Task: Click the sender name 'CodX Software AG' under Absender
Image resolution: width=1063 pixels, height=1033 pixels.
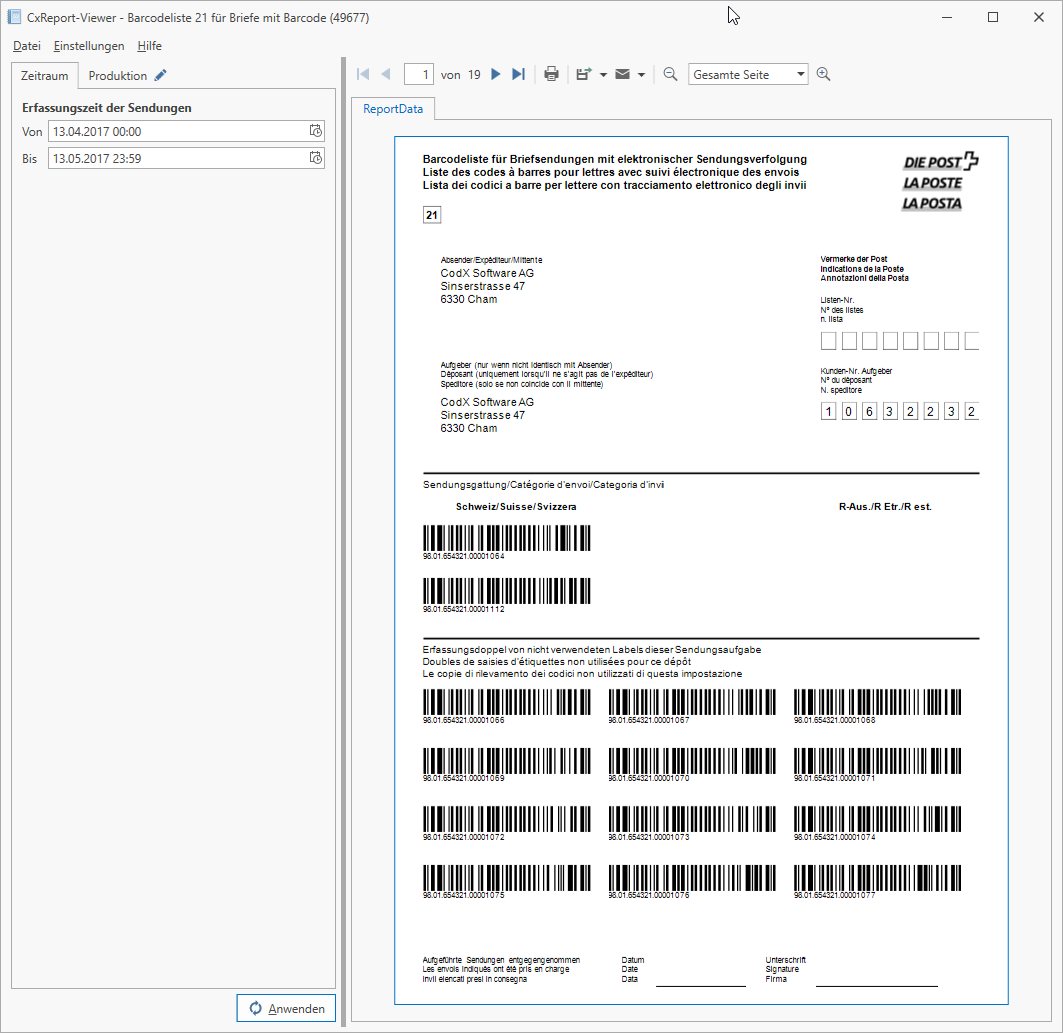Action: pos(487,273)
